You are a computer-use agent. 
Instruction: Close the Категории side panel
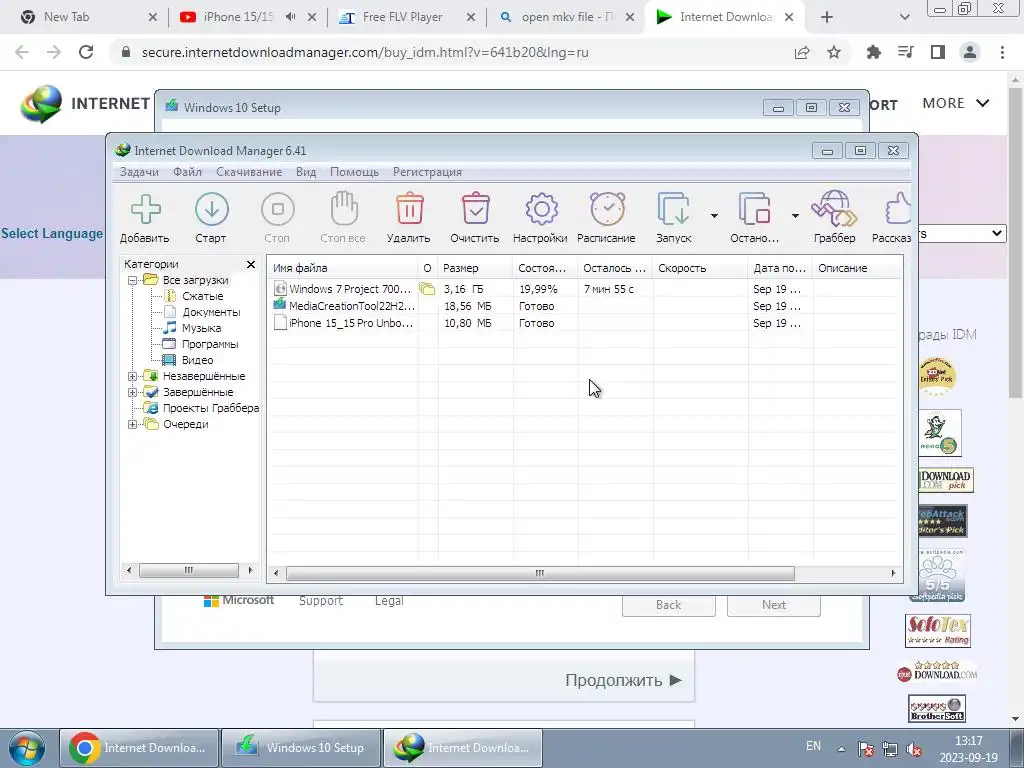coord(251,264)
